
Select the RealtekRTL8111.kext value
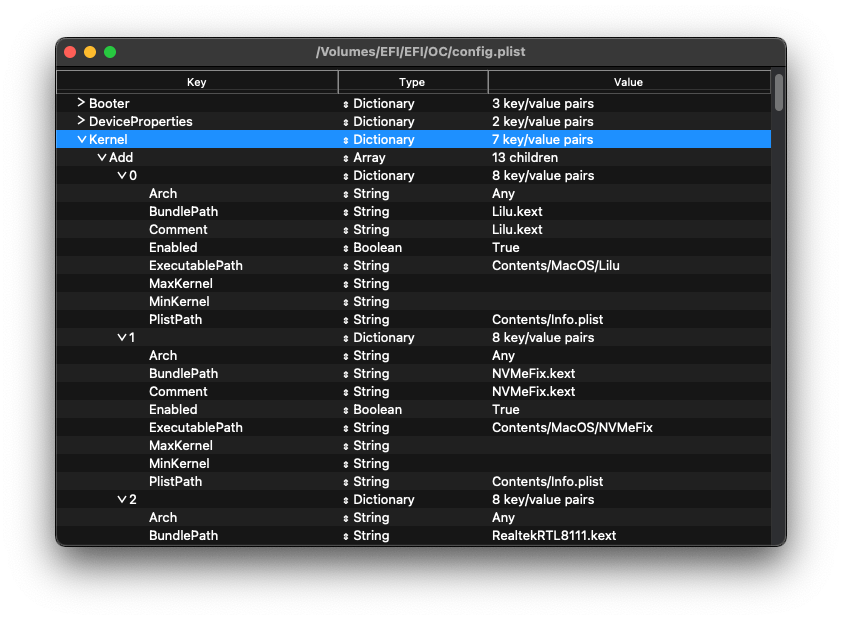[x=554, y=536]
